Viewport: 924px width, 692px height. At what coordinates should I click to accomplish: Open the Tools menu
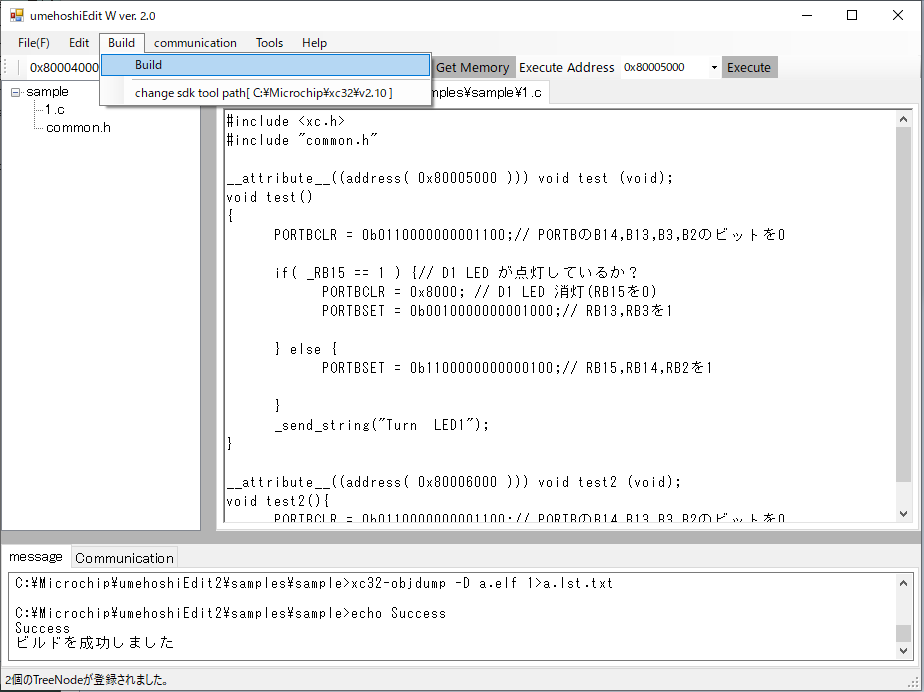click(x=269, y=43)
